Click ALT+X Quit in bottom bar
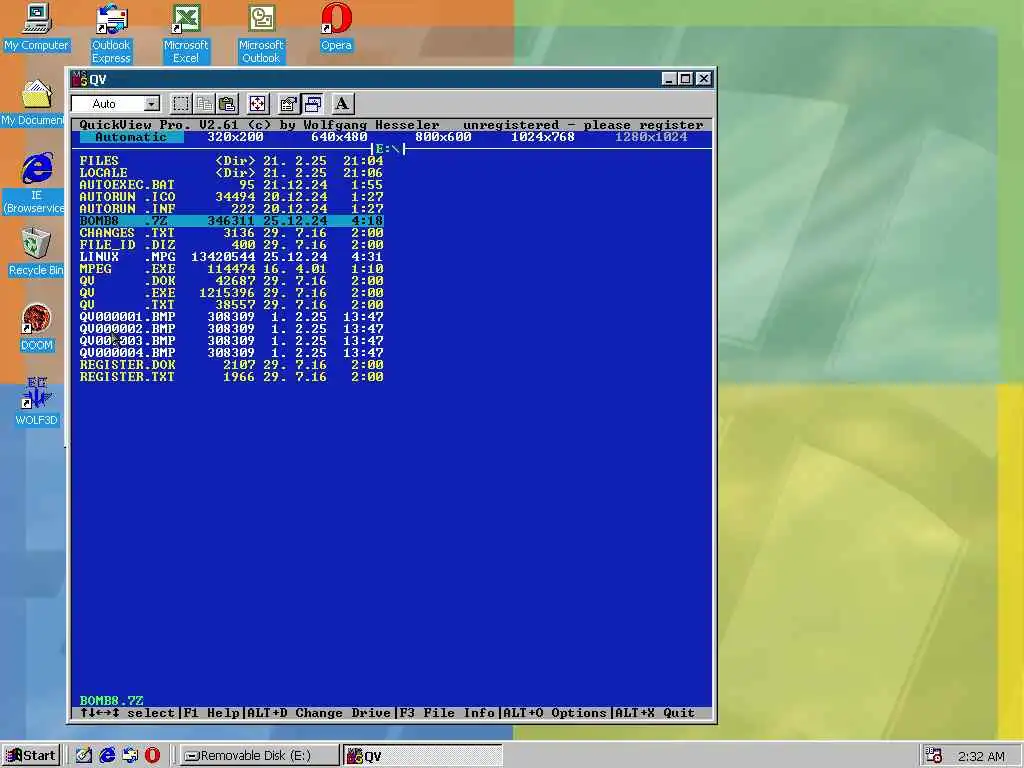The height and width of the screenshot is (768, 1024). (x=655, y=712)
